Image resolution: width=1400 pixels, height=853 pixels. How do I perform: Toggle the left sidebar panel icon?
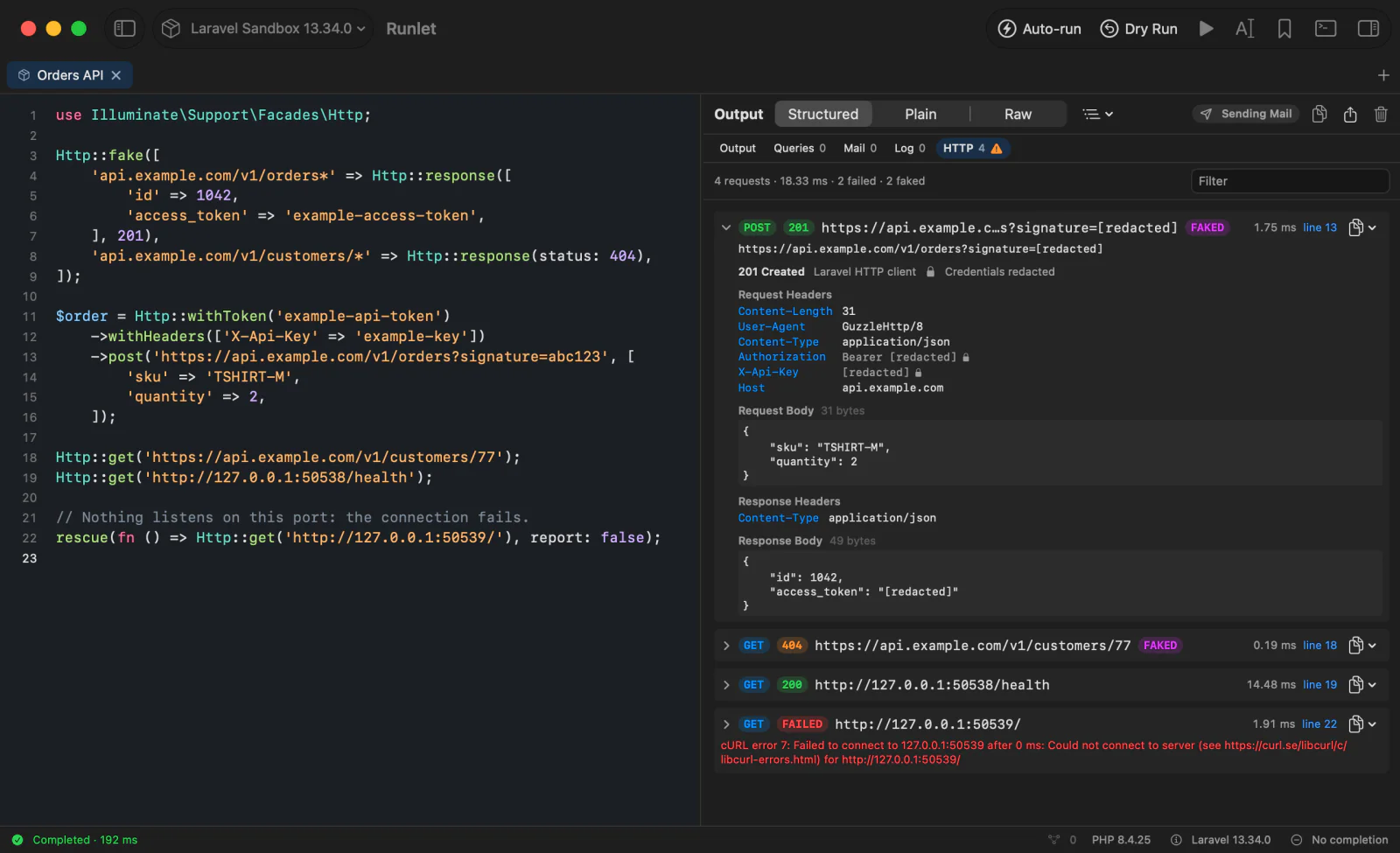point(125,28)
